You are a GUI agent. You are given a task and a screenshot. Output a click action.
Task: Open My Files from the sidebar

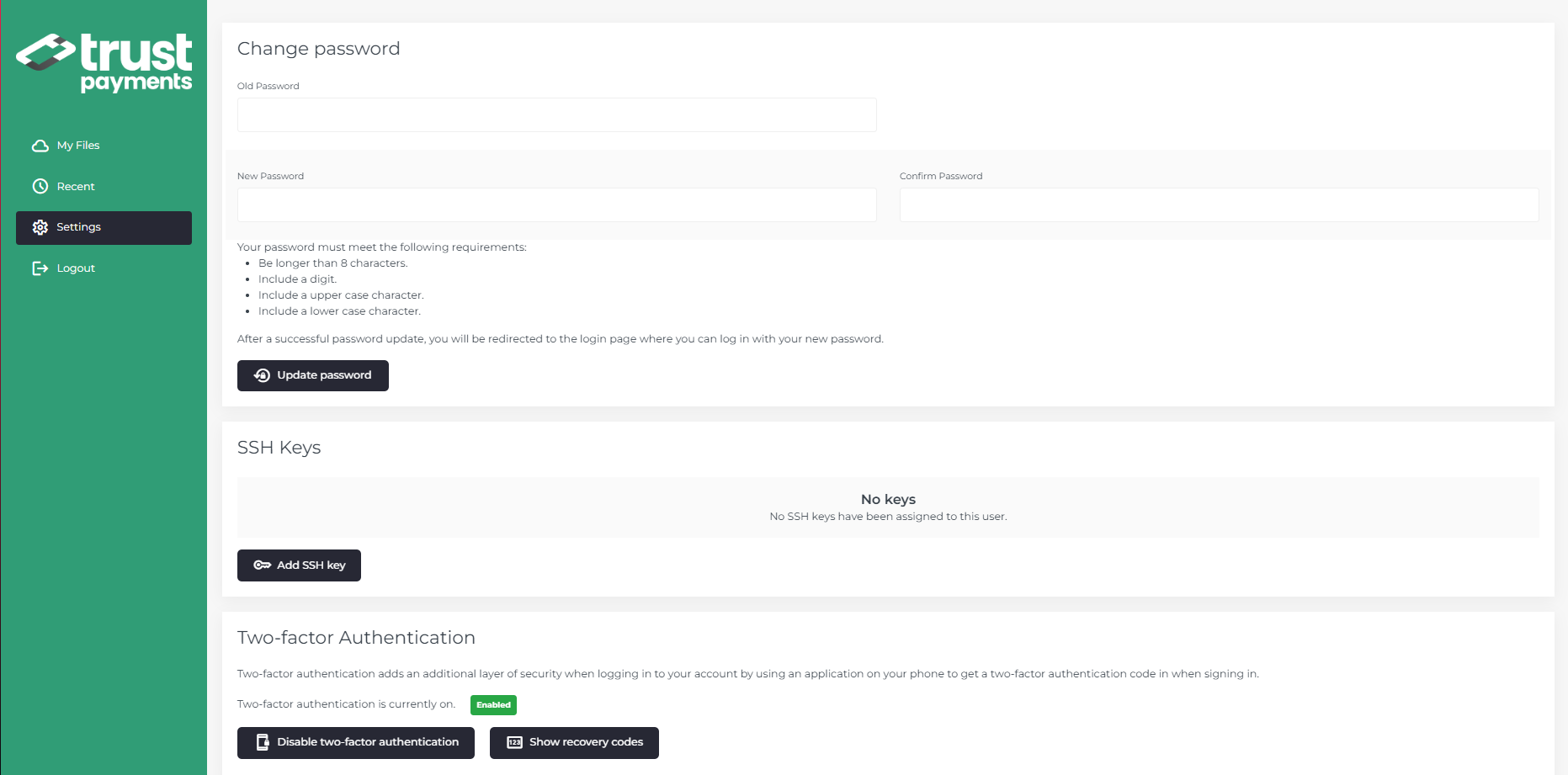point(78,146)
